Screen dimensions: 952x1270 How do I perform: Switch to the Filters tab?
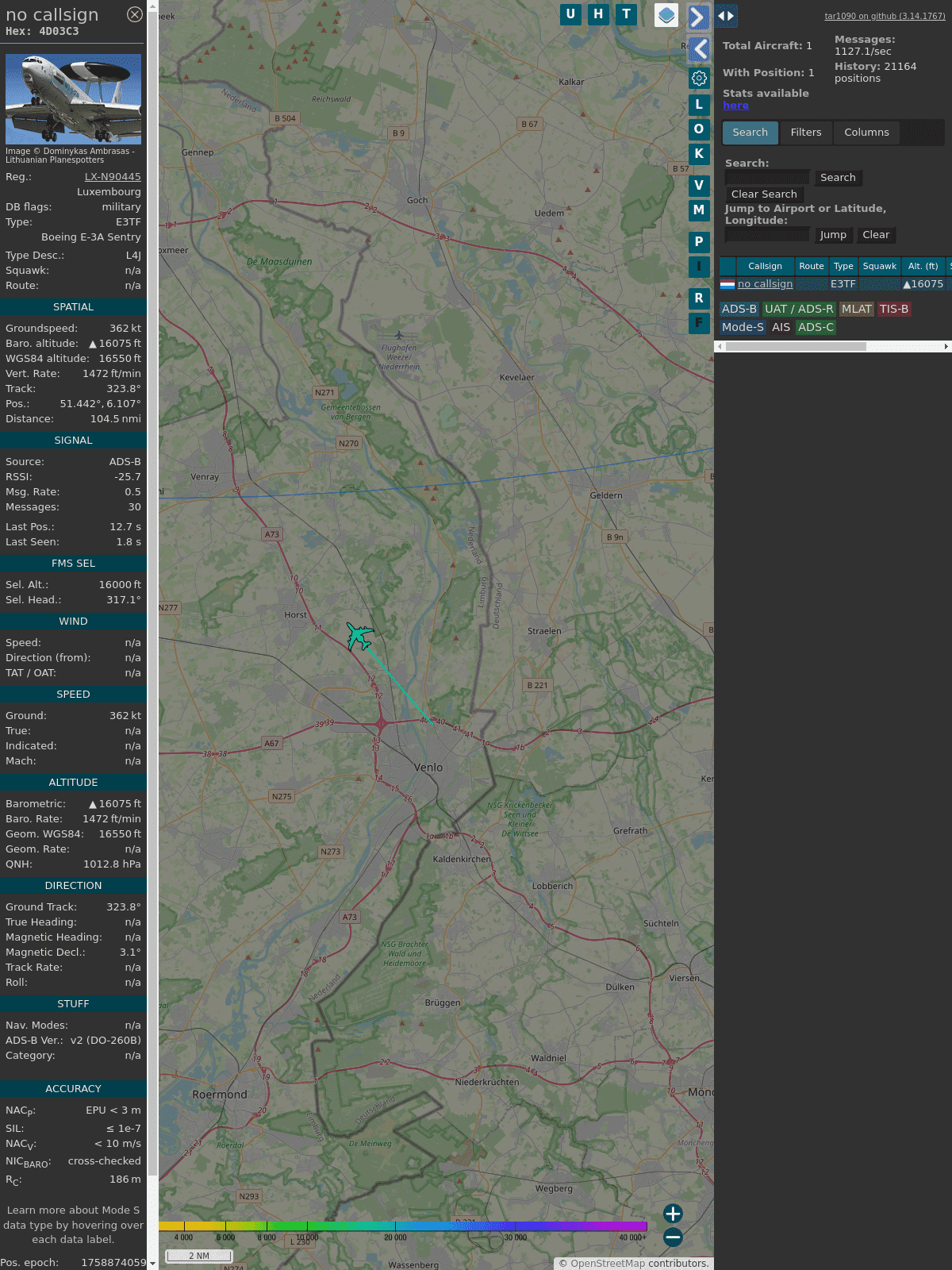point(805,133)
